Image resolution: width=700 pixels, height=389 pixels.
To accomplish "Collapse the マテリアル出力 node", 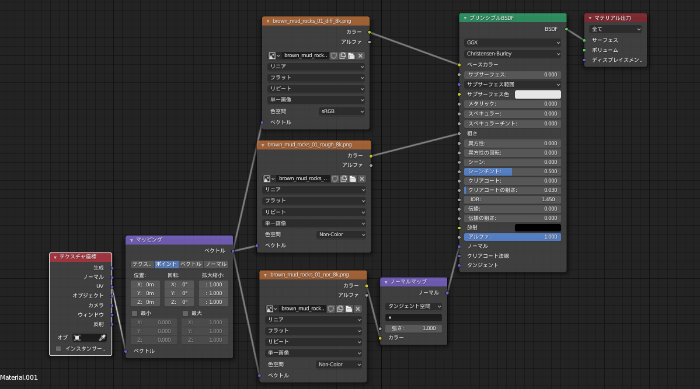I will (590, 18).
